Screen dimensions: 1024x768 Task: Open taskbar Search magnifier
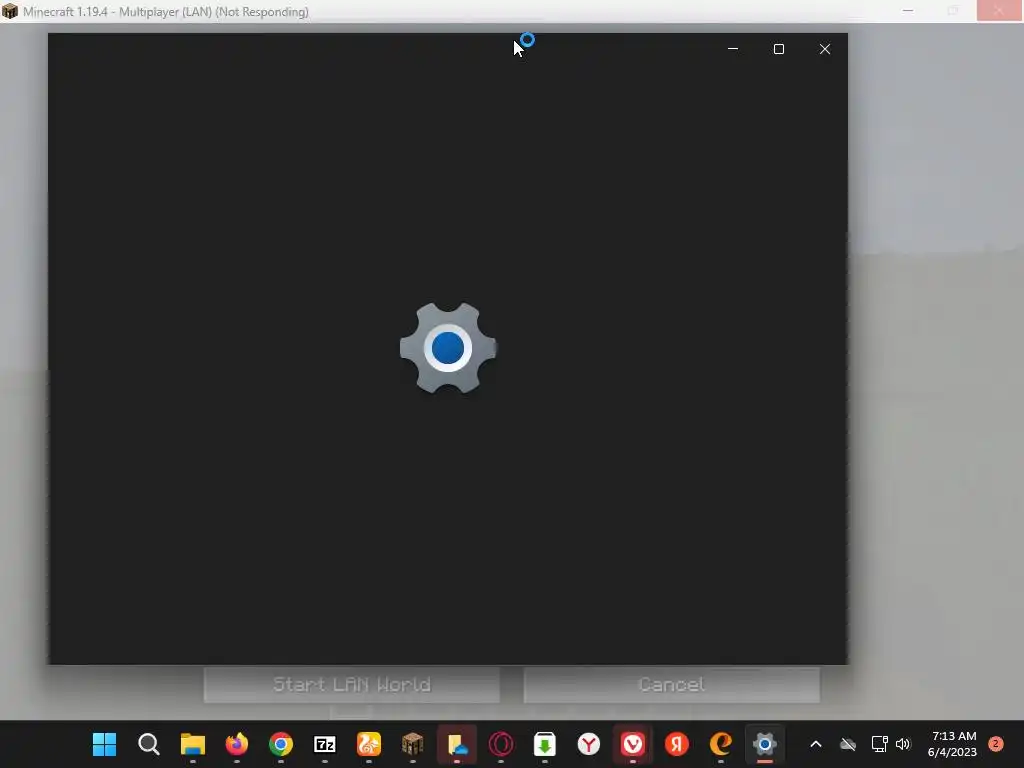pyautogui.click(x=149, y=744)
